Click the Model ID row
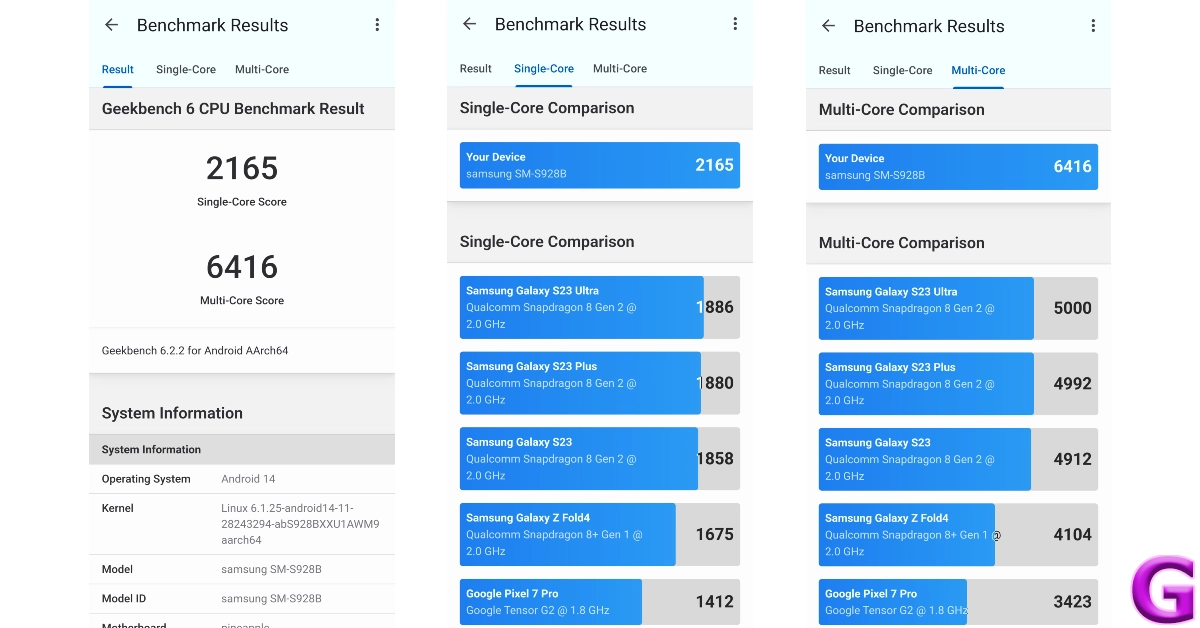Screen dimensions: 1200x628 click(x=242, y=598)
